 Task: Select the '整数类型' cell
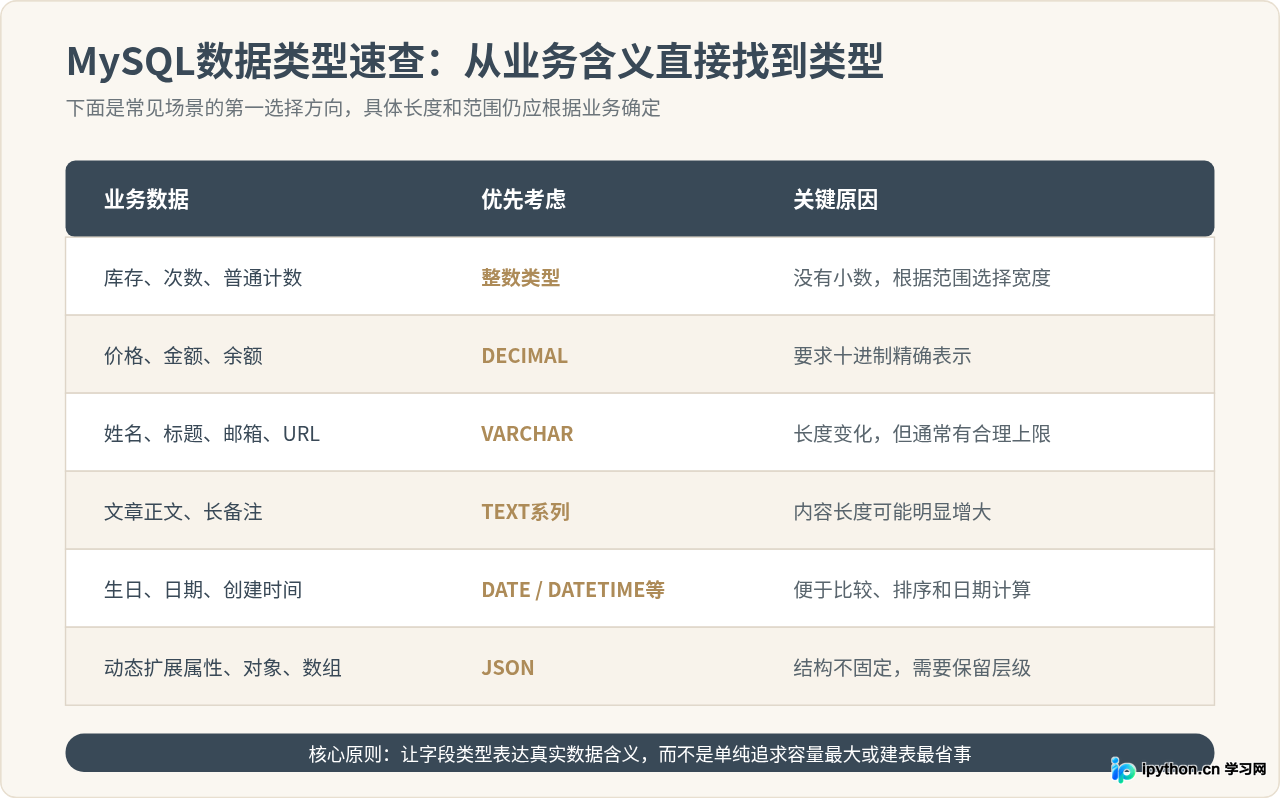click(x=520, y=277)
